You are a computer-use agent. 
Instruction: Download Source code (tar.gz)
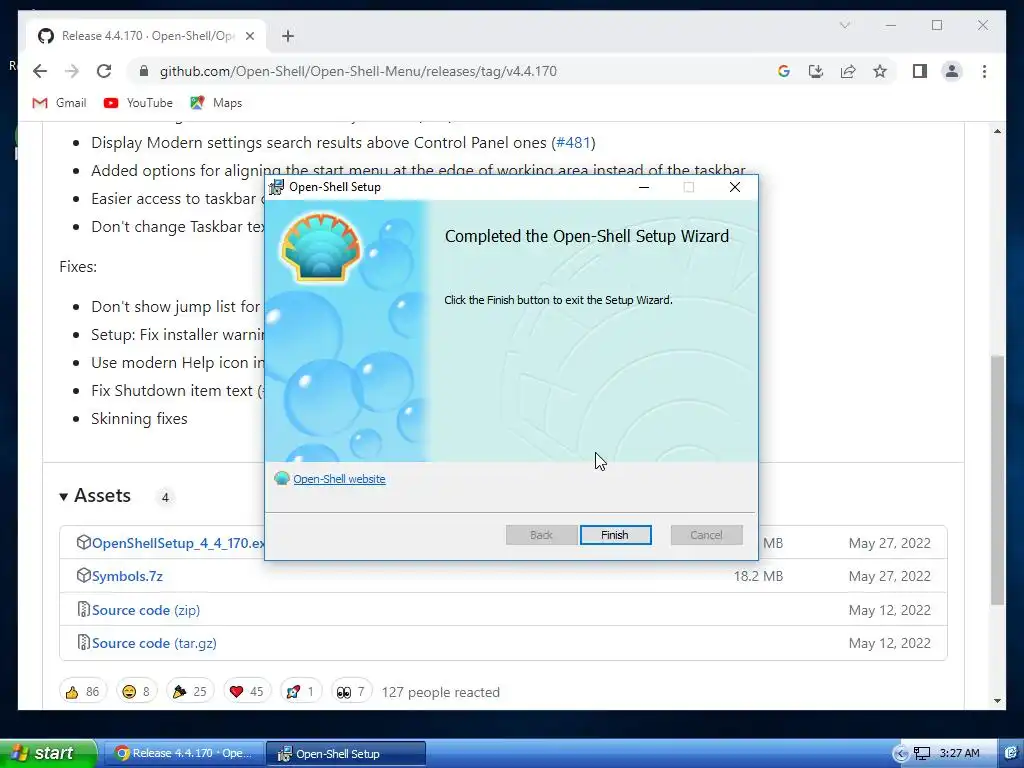pyautogui.click(x=154, y=643)
